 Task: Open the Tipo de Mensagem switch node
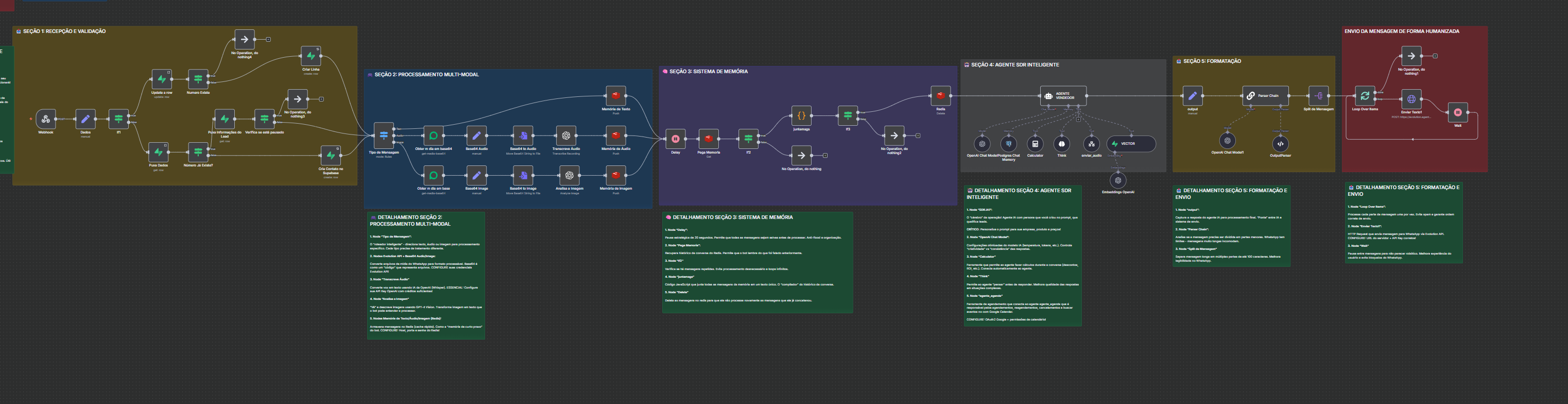click(384, 136)
